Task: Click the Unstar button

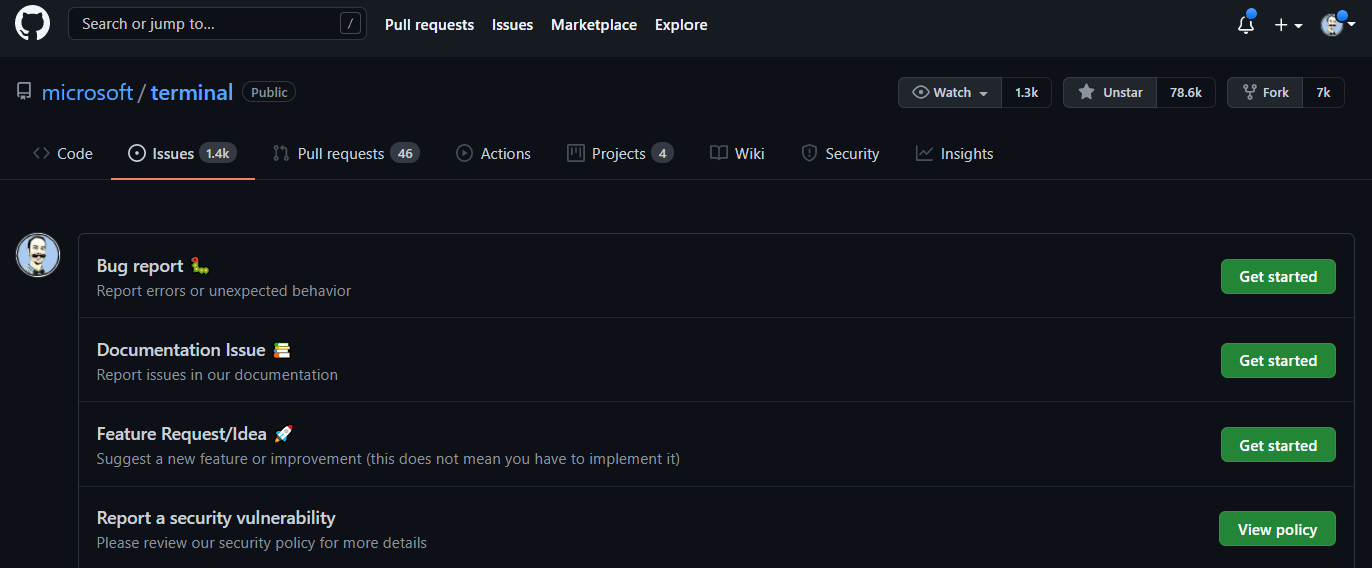Action: pos(1110,92)
